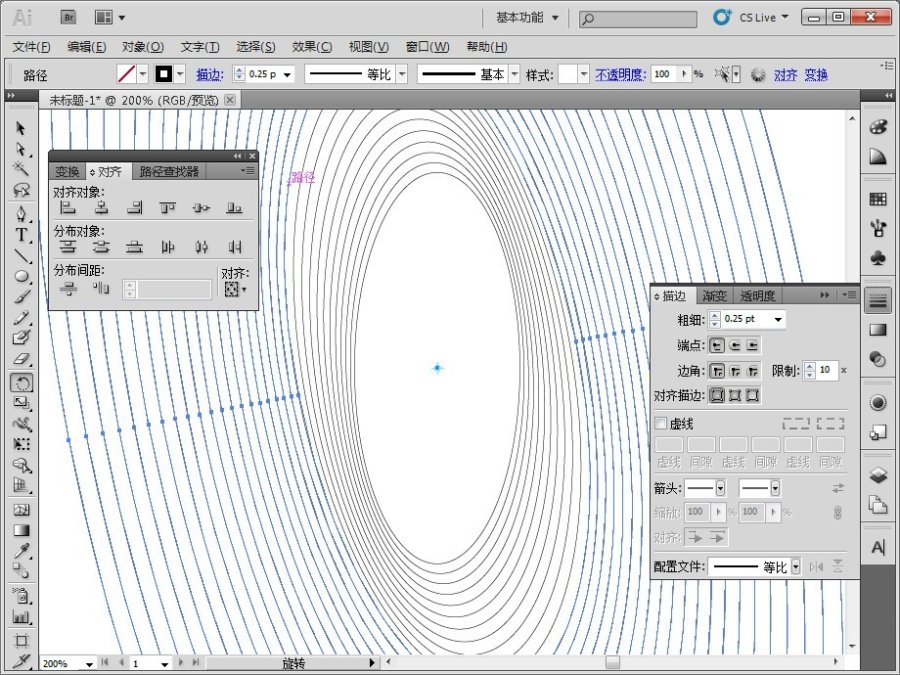Choose butt cap endpoint option
This screenshot has width=900, height=675.
[717, 345]
